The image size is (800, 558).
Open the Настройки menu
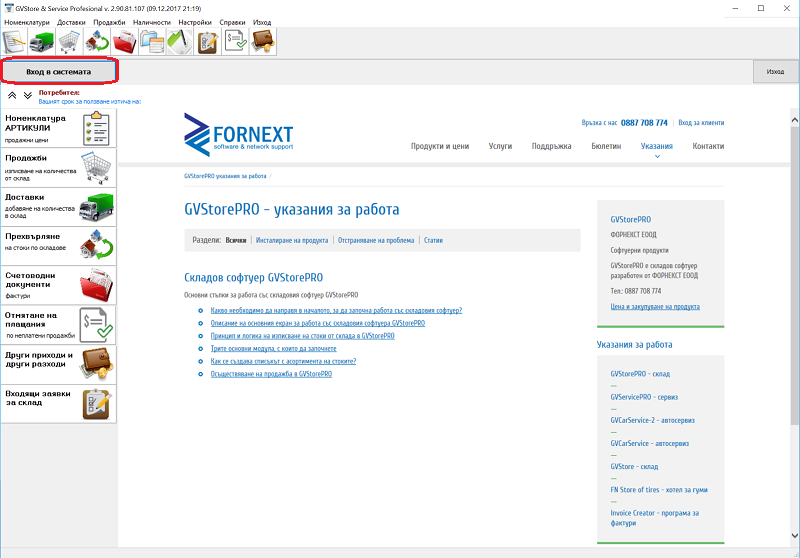click(x=195, y=22)
